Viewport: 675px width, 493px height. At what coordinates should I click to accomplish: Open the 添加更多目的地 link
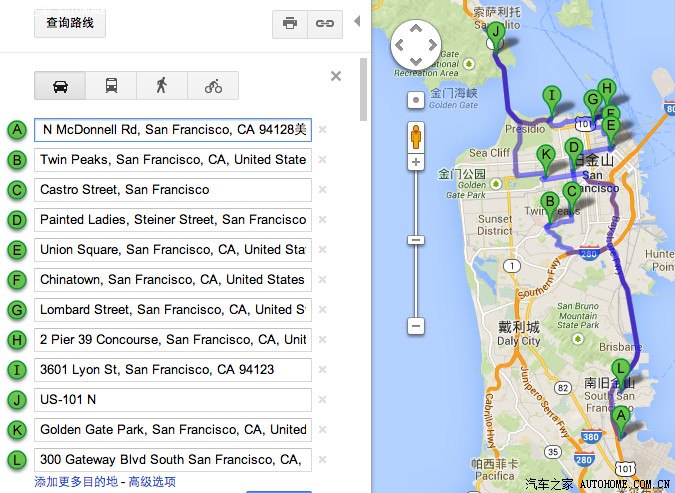click(76, 481)
